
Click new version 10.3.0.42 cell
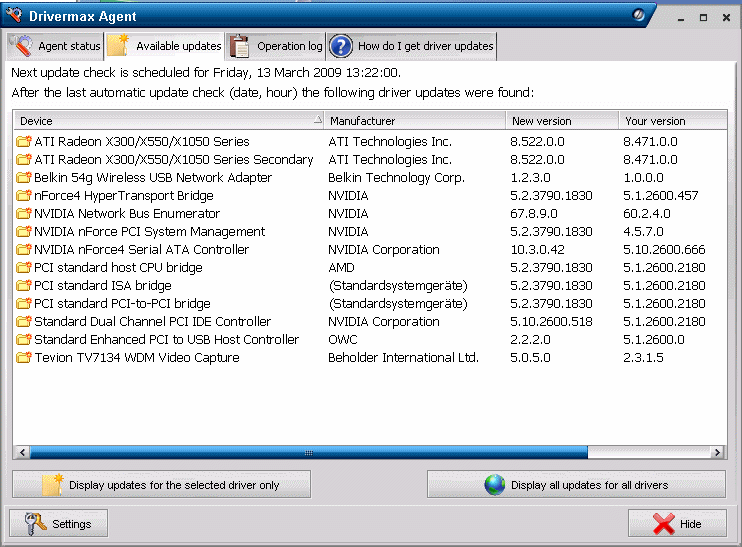pyautogui.click(x=537, y=249)
